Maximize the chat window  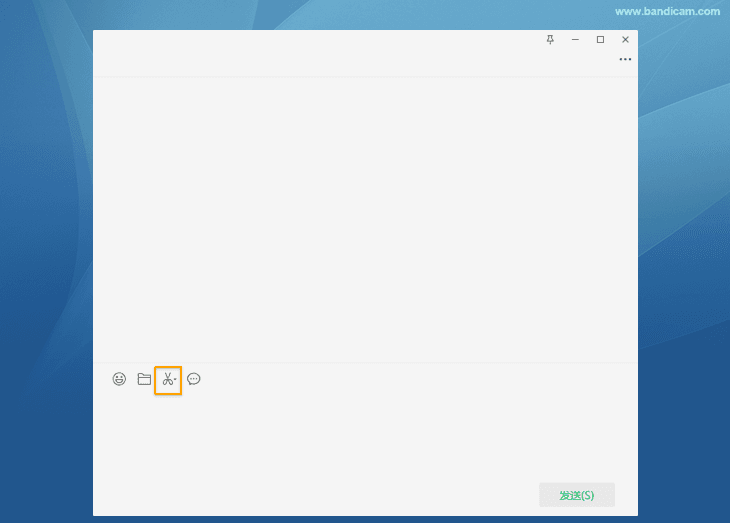[600, 39]
